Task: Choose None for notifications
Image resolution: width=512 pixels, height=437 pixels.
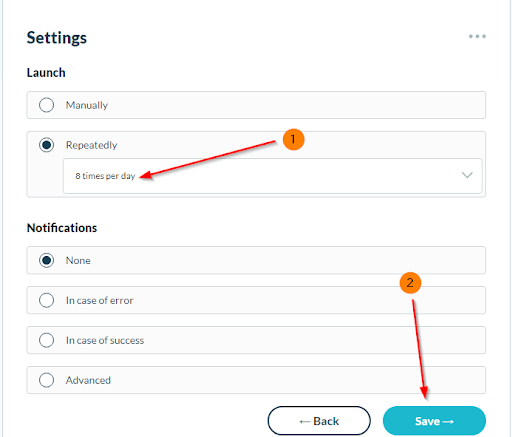Action: [46, 260]
